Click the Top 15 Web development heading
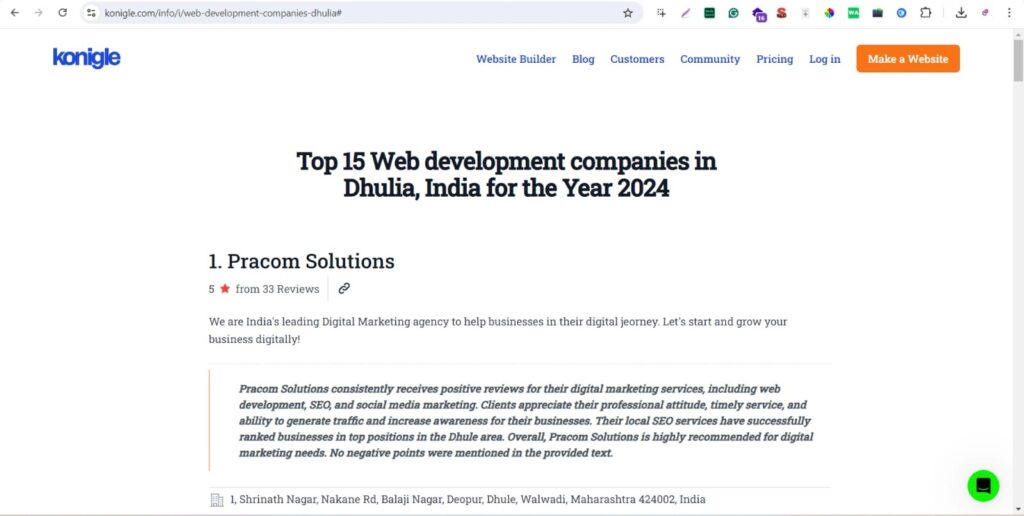 pos(506,174)
